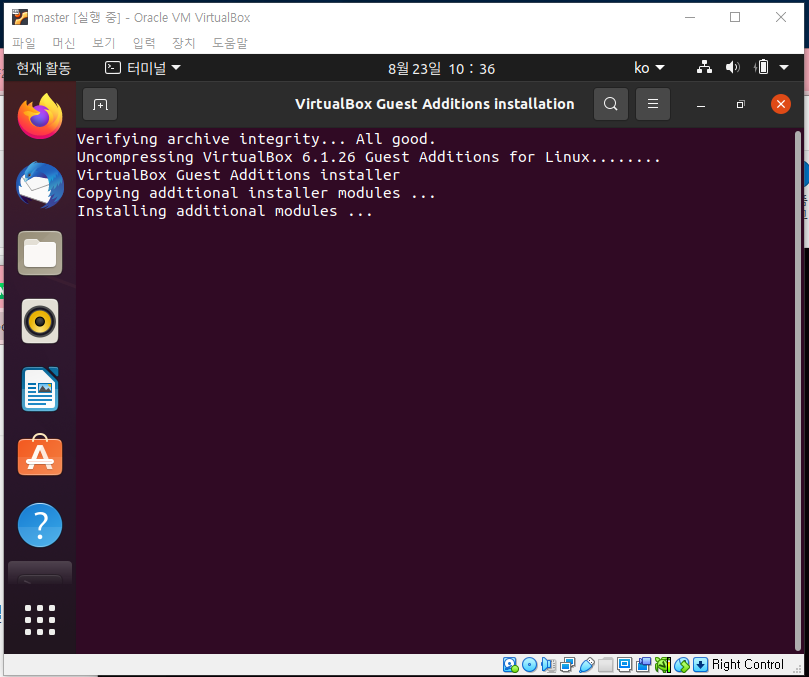809x677 pixels.
Task: Click the Right Control host key label
Action: pyautogui.click(x=748, y=665)
